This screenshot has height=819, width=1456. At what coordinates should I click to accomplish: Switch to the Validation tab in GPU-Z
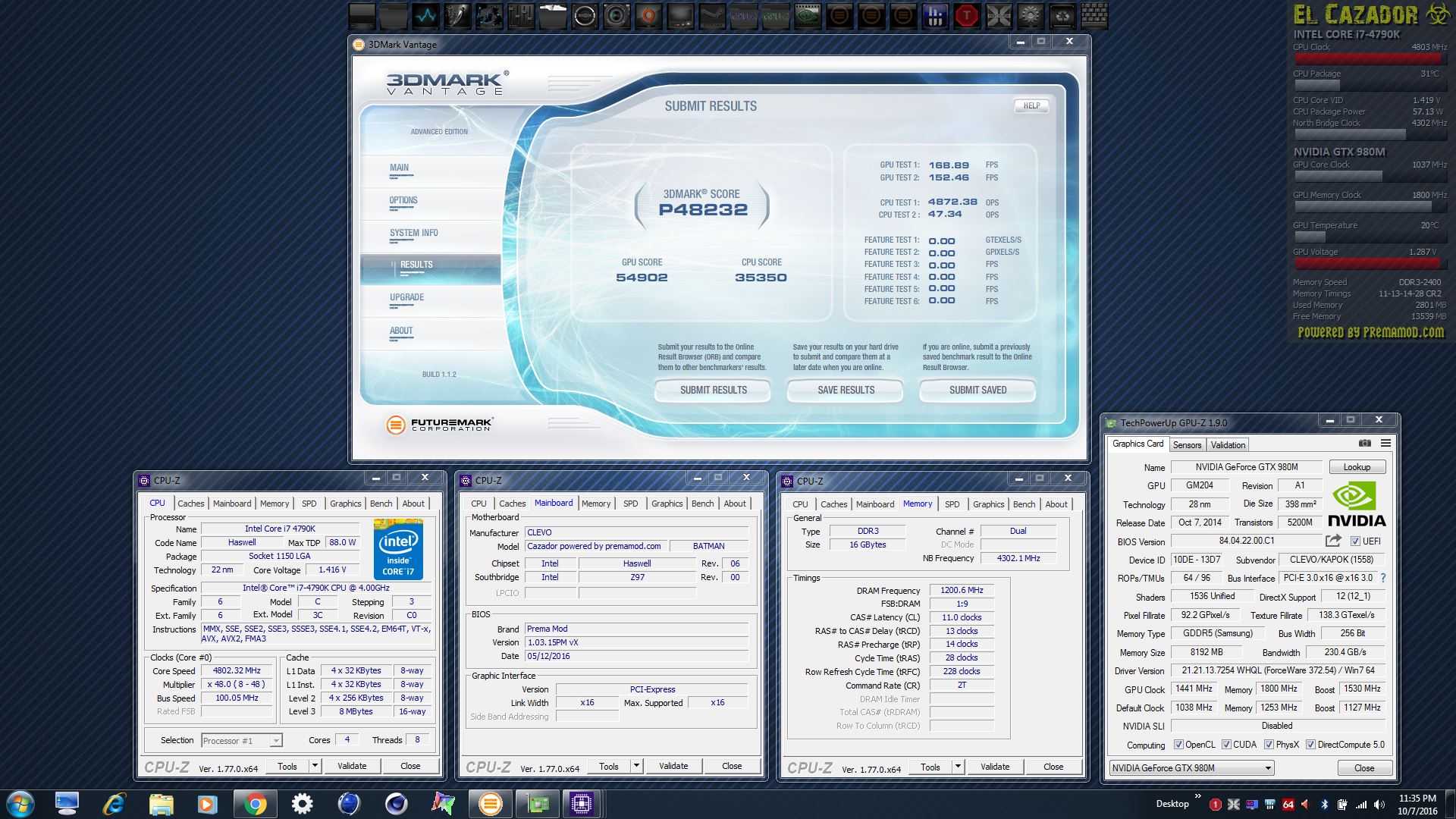pos(1228,445)
